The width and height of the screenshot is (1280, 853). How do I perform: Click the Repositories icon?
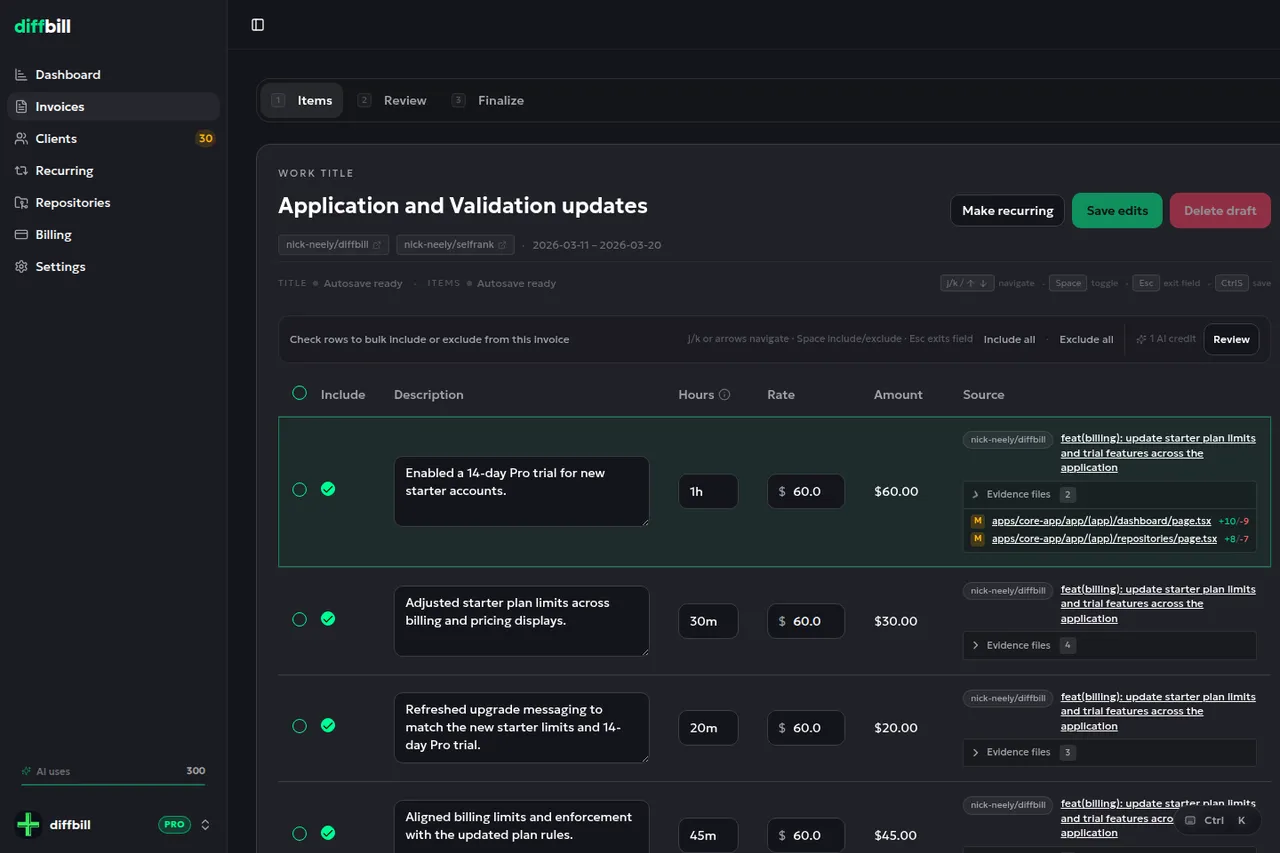pos(21,203)
